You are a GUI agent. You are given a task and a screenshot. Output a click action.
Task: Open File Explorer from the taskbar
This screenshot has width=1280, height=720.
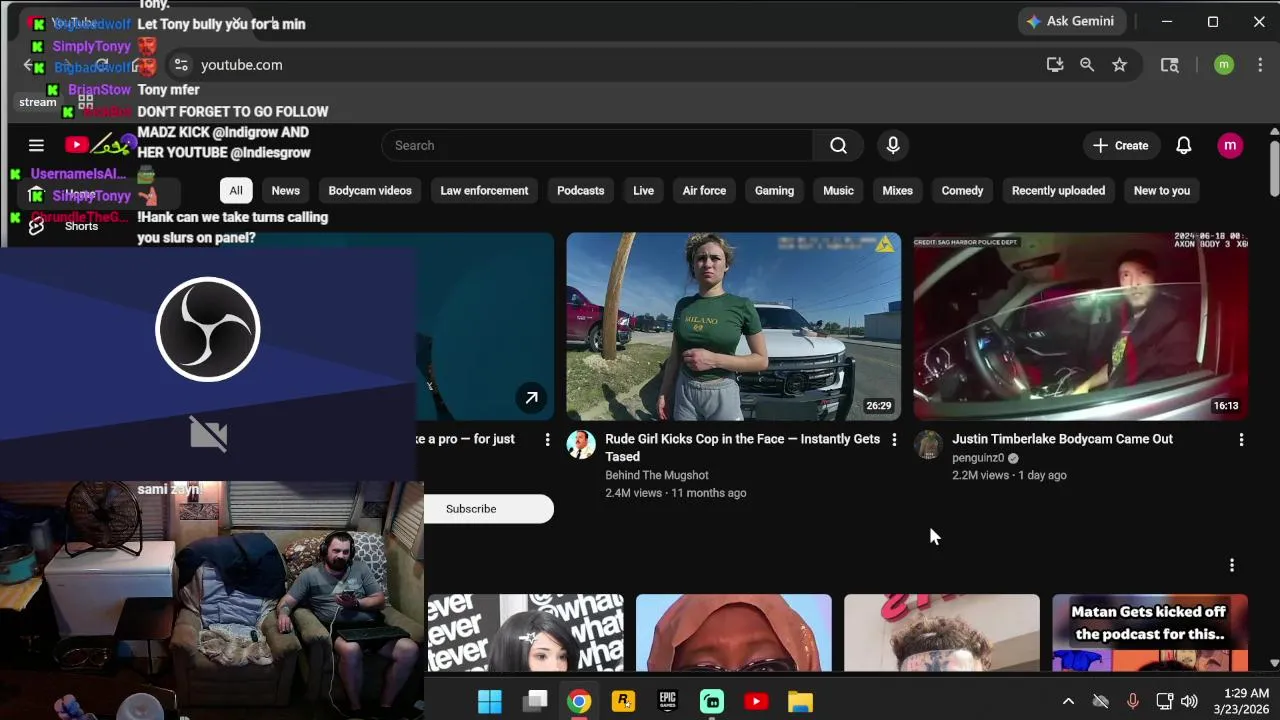[x=800, y=702]
